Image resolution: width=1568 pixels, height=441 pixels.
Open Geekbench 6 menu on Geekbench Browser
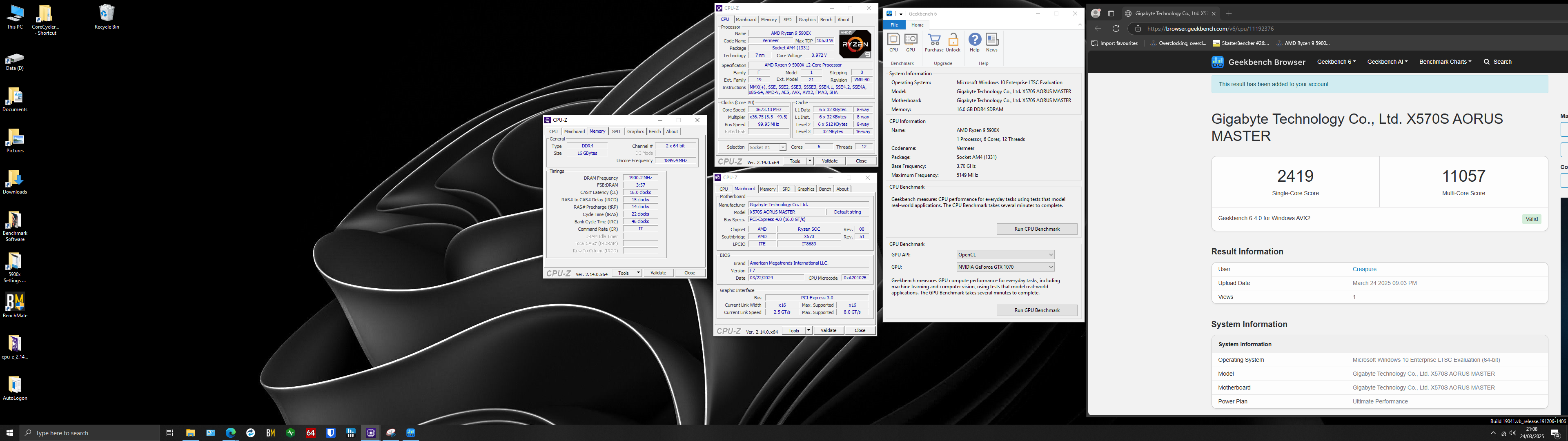pyautogui.click(x=1336, y=62)
